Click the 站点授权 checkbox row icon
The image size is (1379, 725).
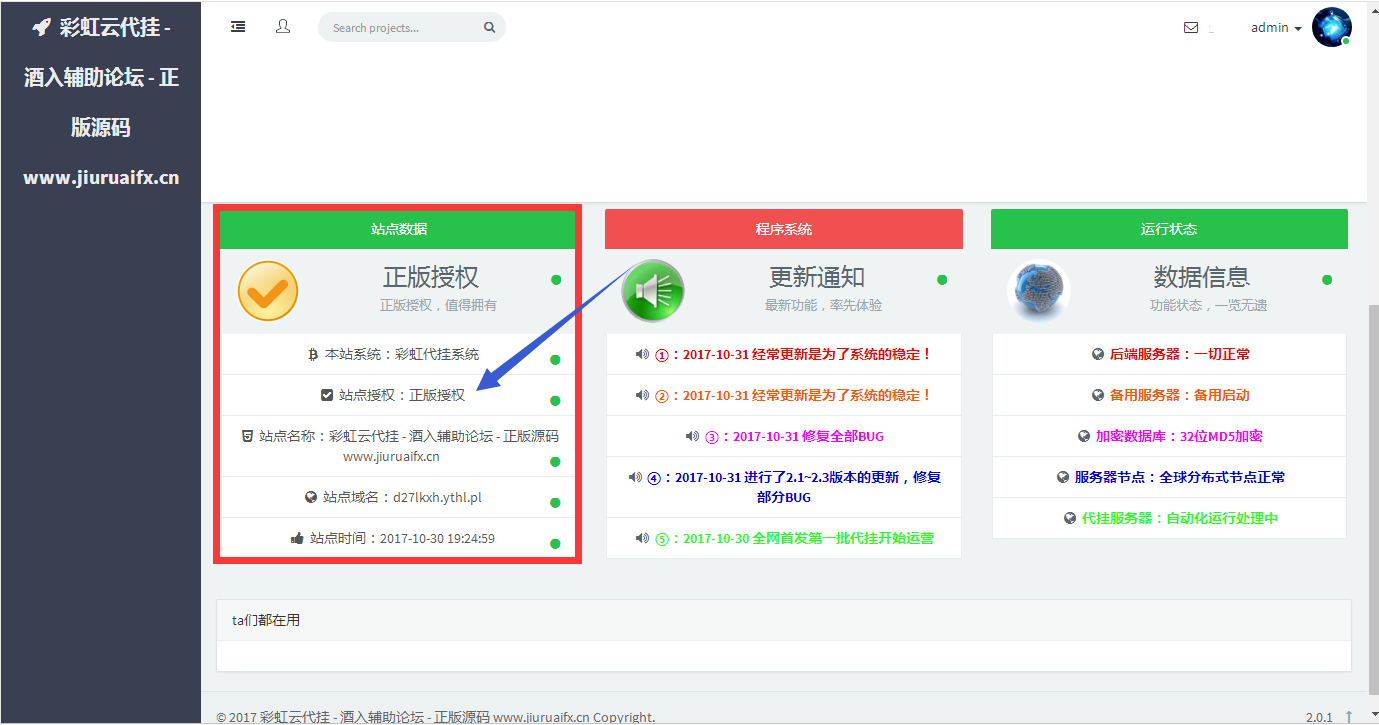pyautogui.click(x=327, y=395)
